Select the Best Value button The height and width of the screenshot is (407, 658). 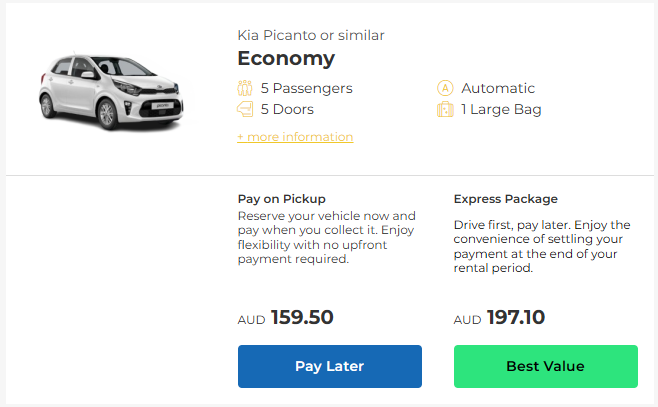(546, 366)
